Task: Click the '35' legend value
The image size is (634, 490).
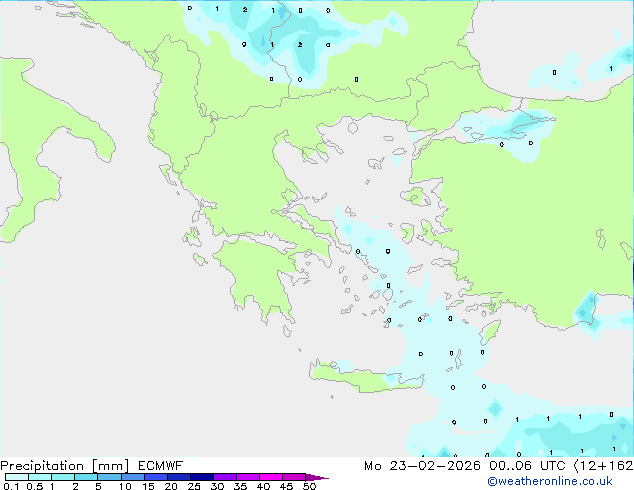Action: [240, 486]
